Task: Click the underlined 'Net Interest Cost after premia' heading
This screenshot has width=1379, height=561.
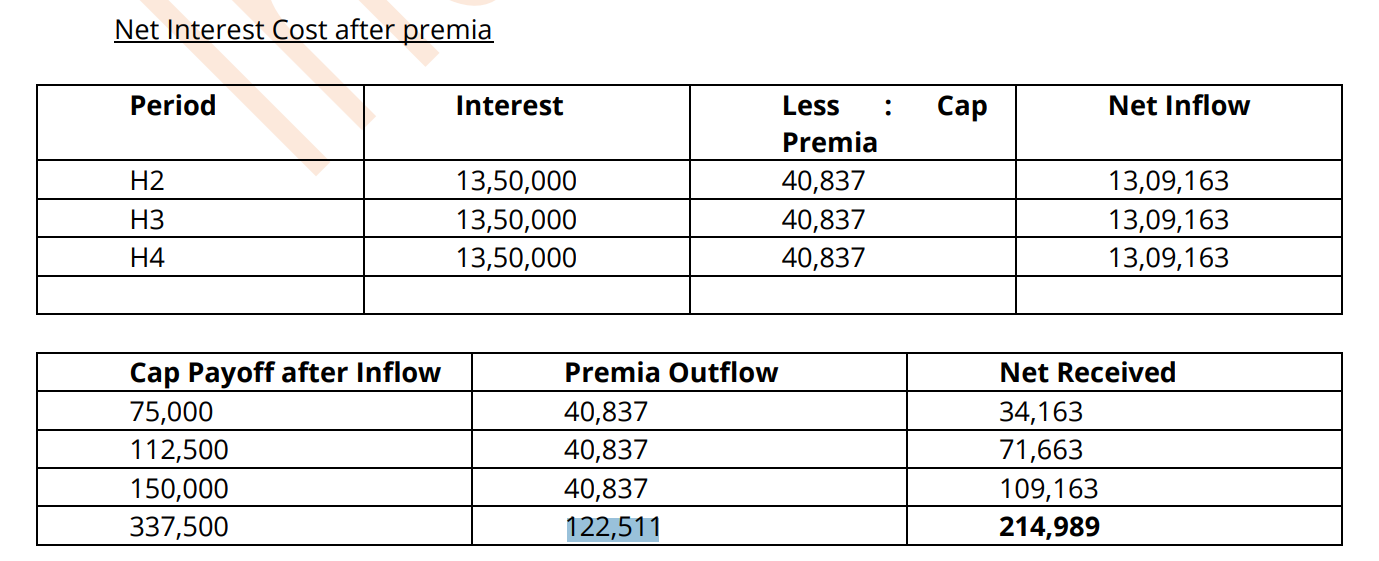Action: coord(303,30)
